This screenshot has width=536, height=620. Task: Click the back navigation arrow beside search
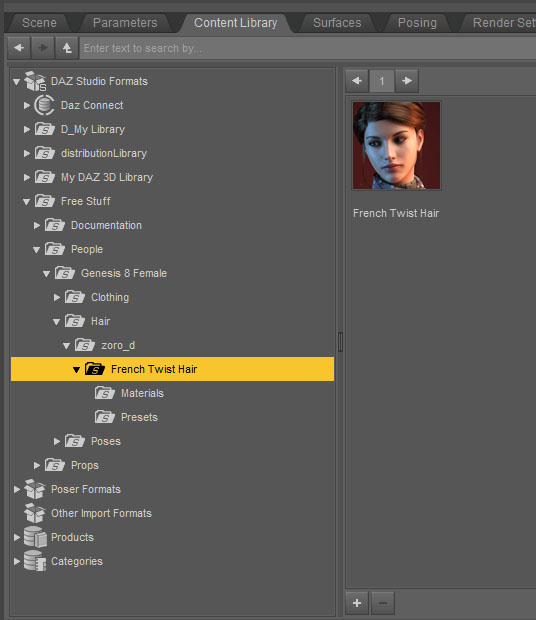[19, 48]
